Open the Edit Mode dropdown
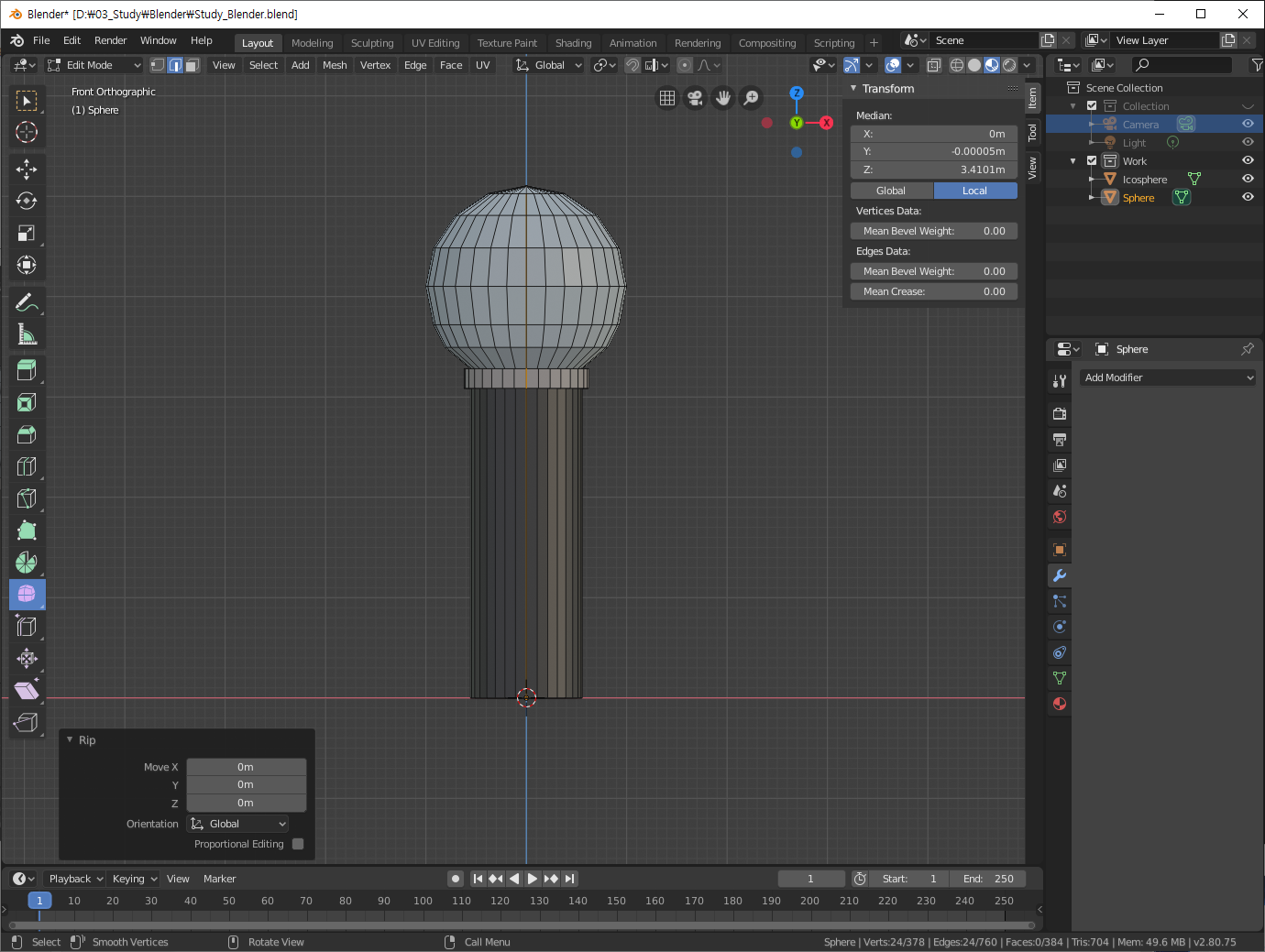The width and height of the screenshot is (1265, 952). (x=94, y=65)
